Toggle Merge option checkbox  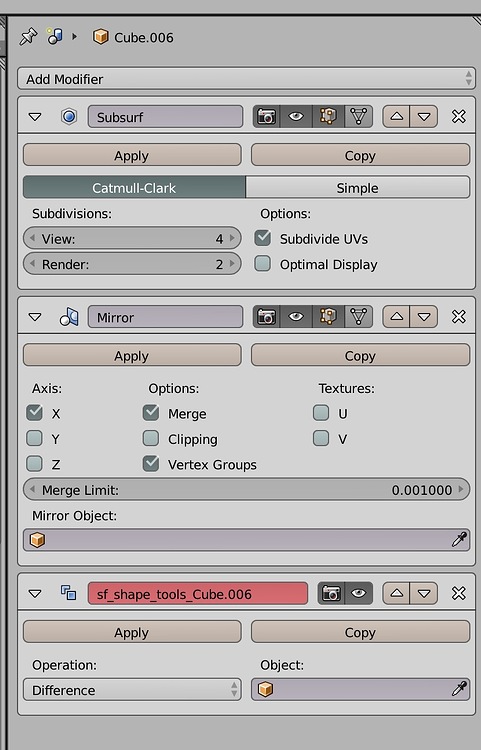point(151,413)
